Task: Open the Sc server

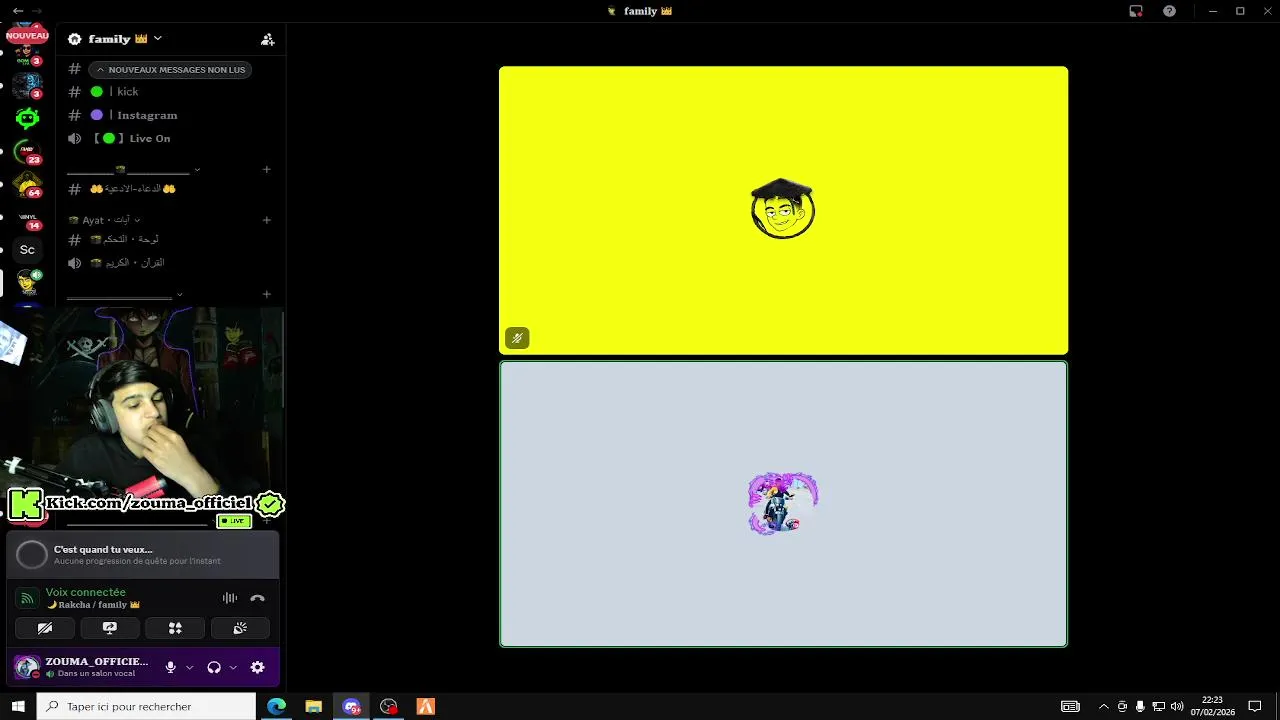Action: point(27,250)
